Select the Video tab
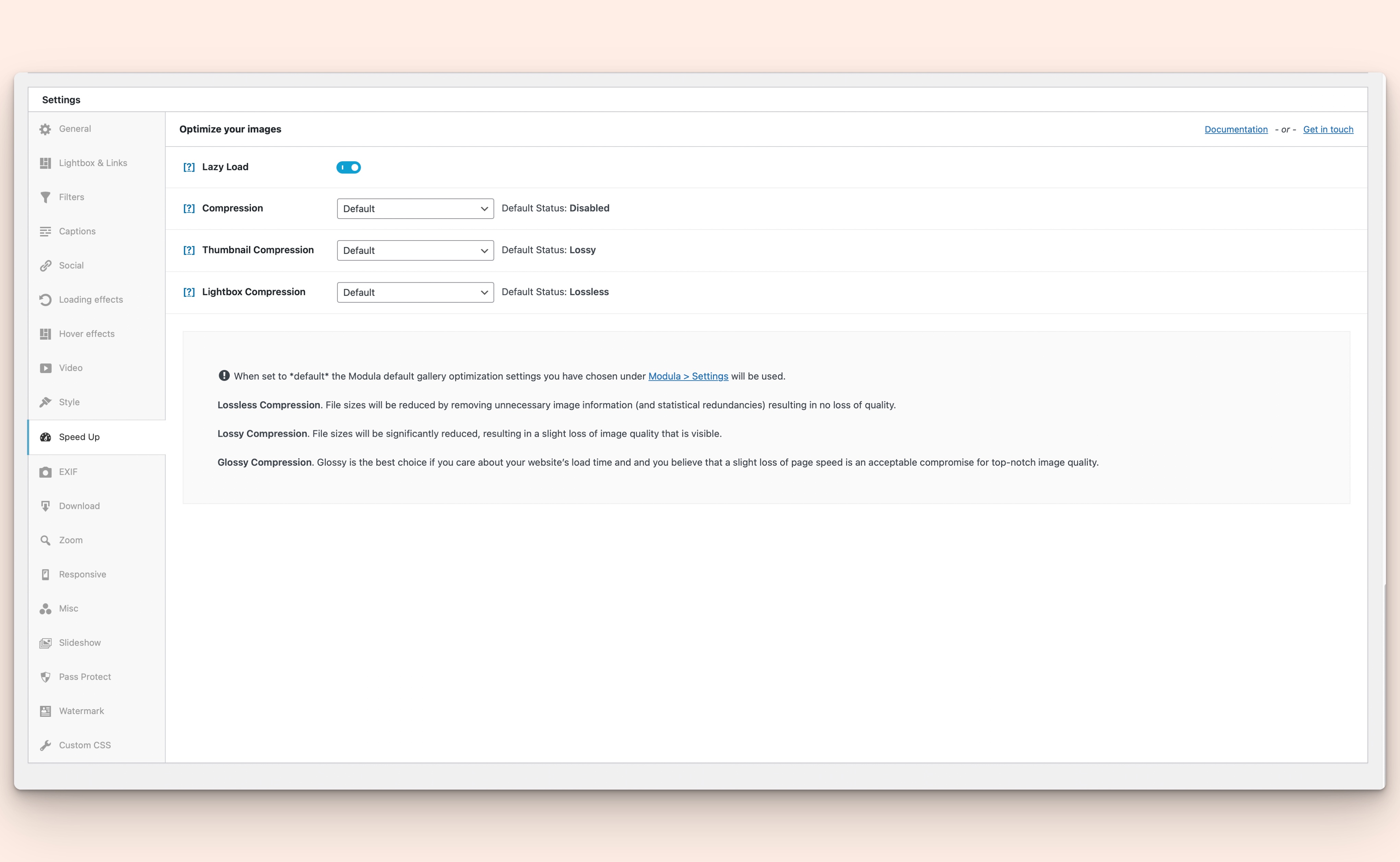1400x862 pixels. [97, 368]
